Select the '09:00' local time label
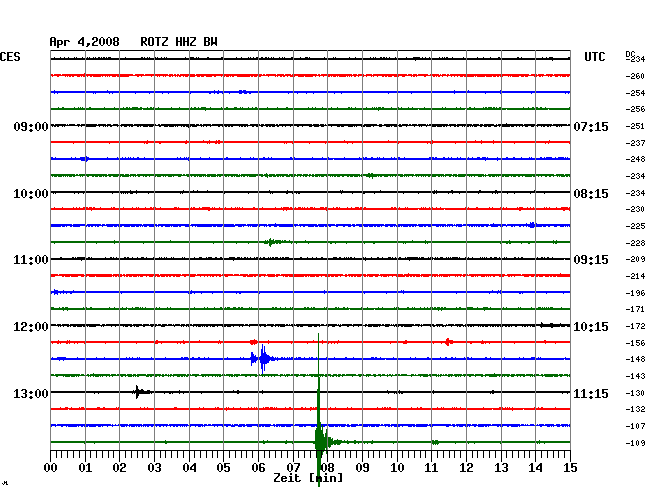Screen dimensions: 650x494 [31, 126]
